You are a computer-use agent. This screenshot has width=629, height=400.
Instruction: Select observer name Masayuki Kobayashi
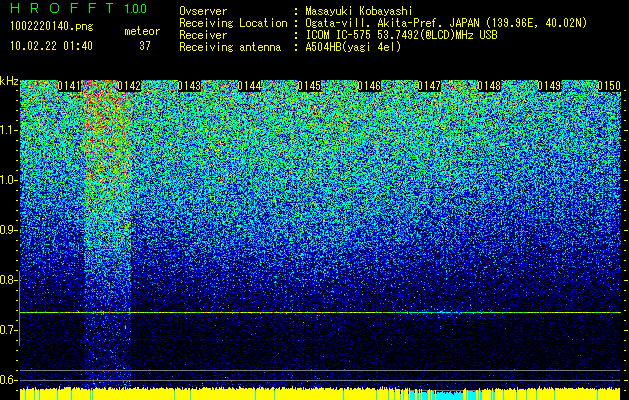coord(358,12)
